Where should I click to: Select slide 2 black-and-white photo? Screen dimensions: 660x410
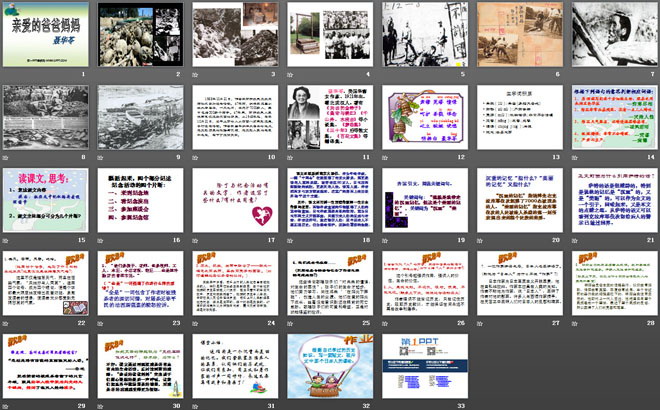(x=138, y=34)
